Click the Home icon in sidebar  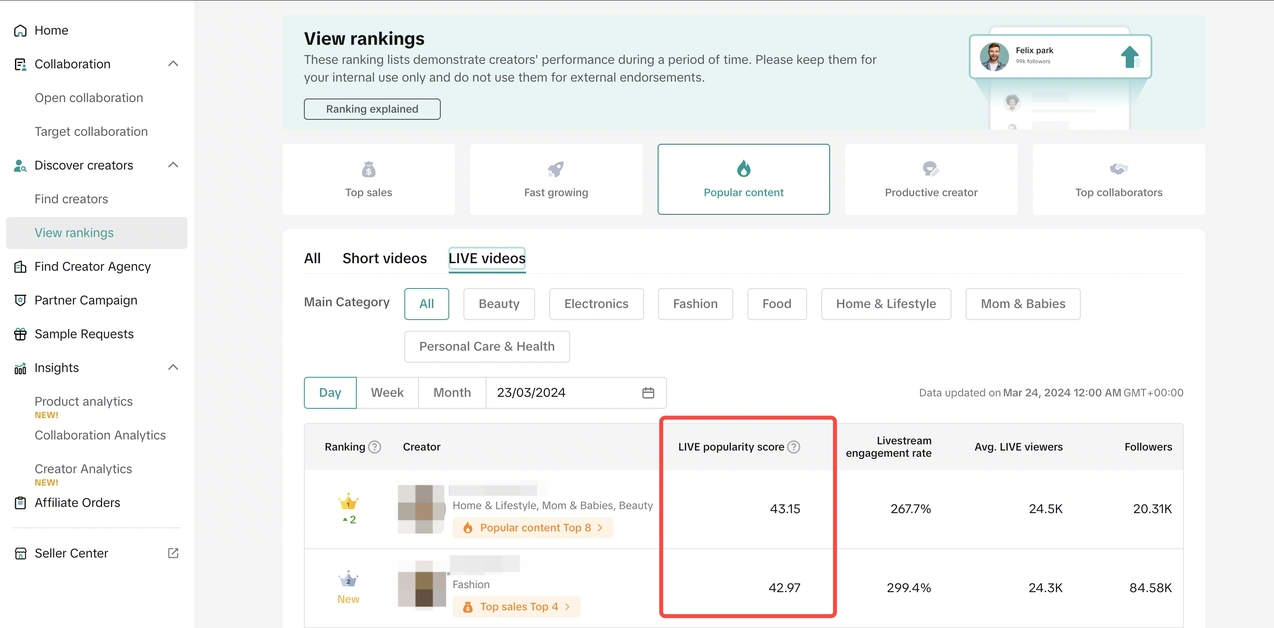(20, 31)
